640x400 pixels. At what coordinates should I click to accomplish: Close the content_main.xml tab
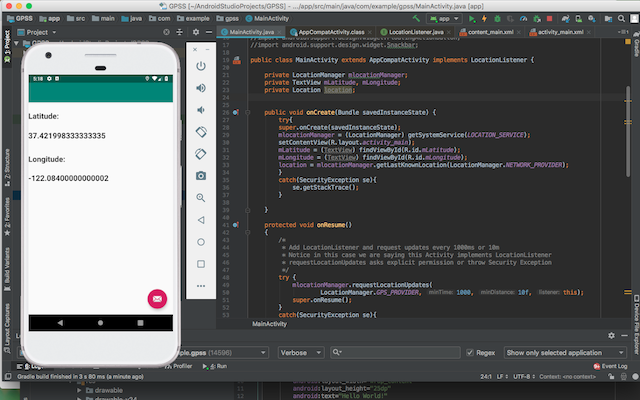(519, 32)
